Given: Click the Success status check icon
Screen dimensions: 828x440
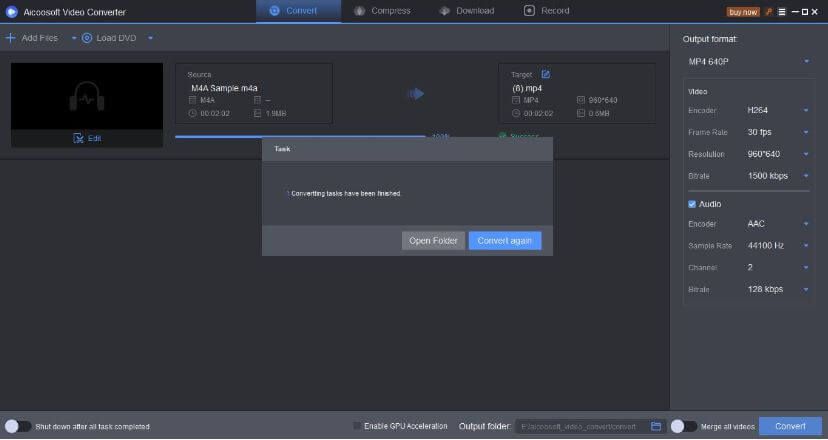Looking at the screenshot, I should (x=502, y=136).
